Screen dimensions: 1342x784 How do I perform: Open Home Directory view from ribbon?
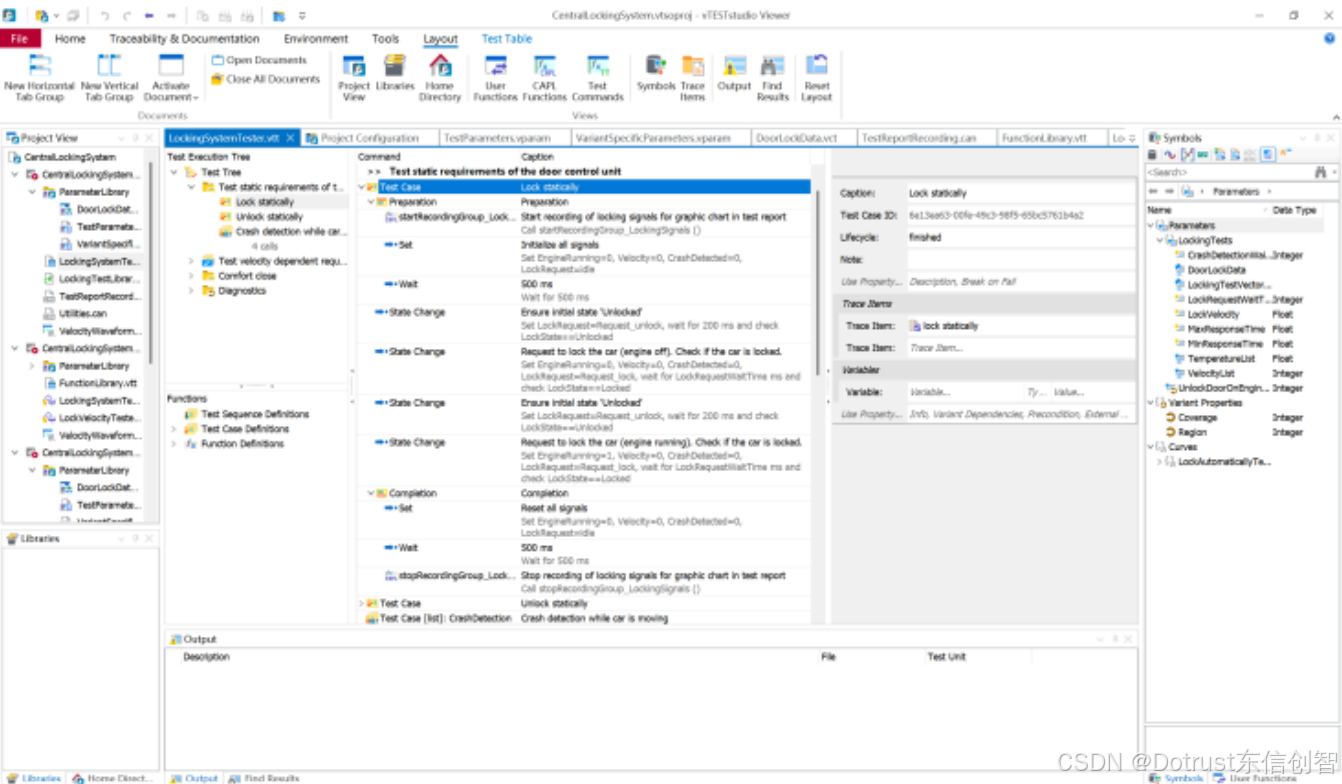pyautogui.click(x=440, y=77)
